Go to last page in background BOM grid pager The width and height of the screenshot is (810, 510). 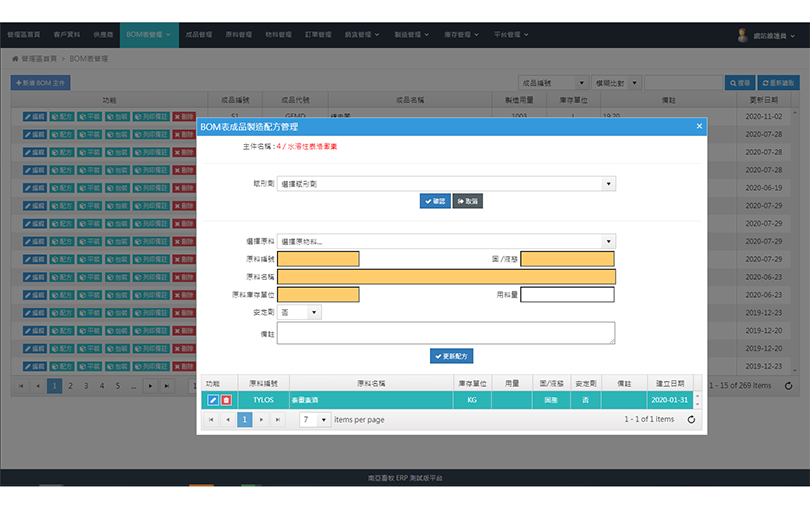click(166, 385)
